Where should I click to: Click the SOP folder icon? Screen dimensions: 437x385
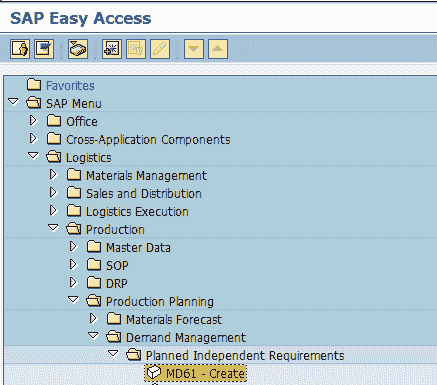(94, 265)
